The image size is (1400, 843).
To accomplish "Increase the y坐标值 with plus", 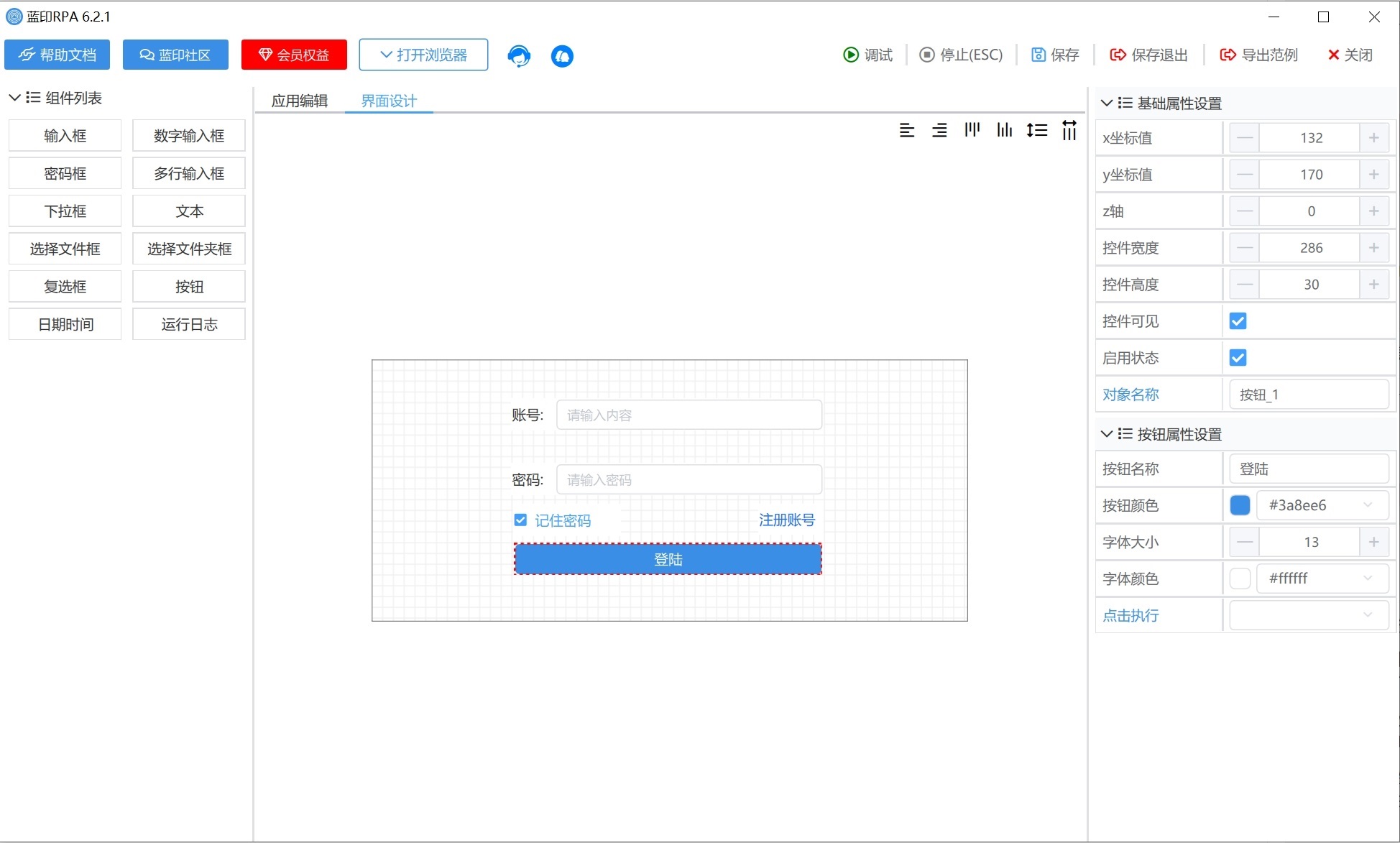I will coord(1374,174).
